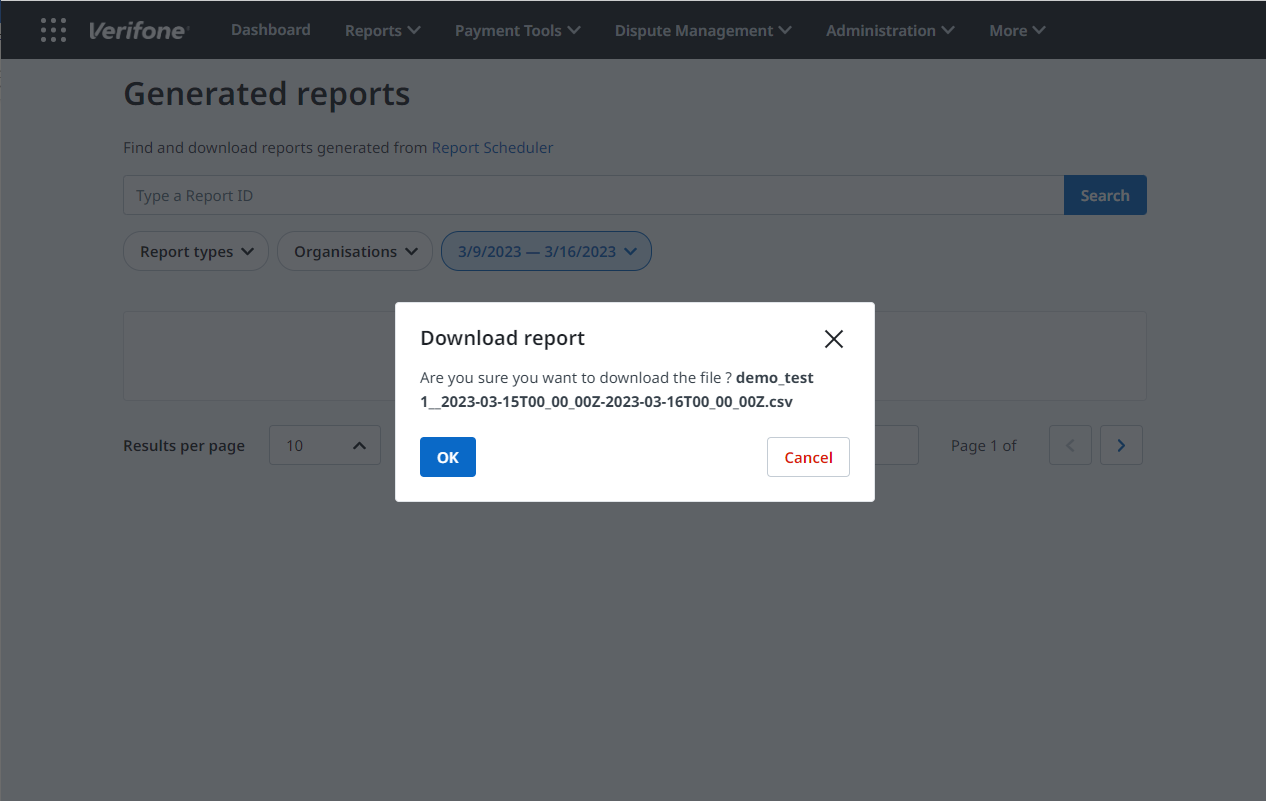
Task: Click the Page 1 of text
Action: point(984,446)
